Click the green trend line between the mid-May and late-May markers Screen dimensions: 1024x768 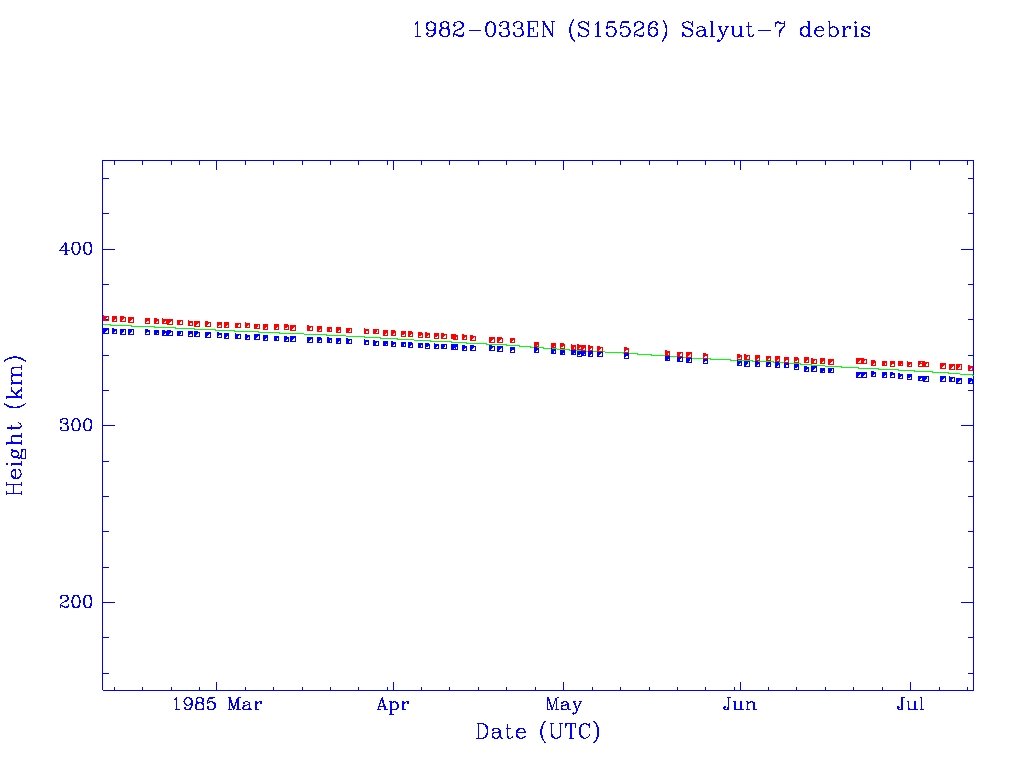pos(646,354)
